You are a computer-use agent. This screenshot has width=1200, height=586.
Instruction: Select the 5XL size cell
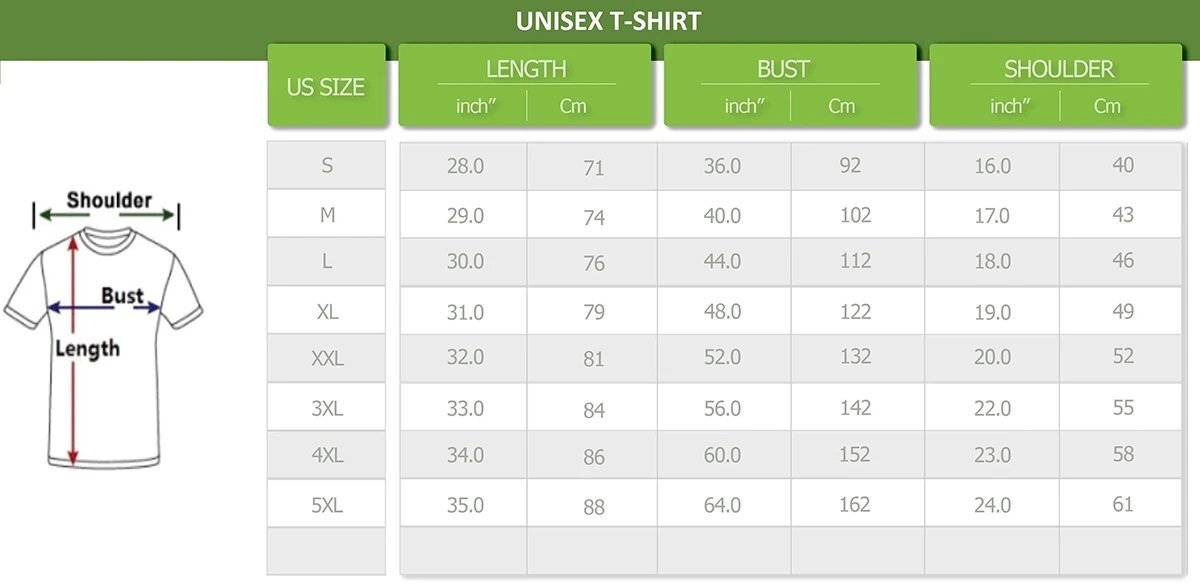click(x=327, y=505)
